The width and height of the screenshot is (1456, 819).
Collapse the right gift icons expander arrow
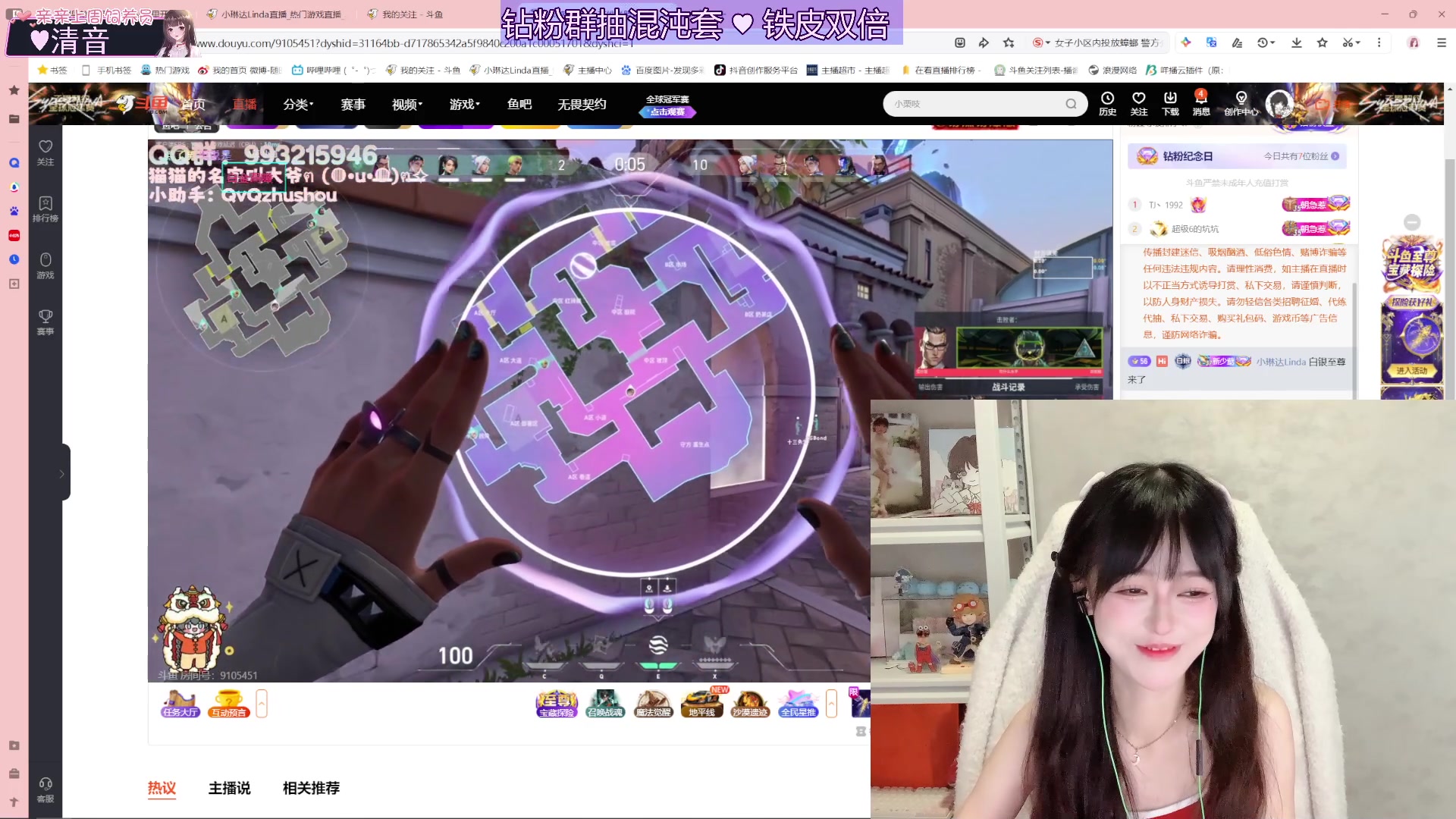[831, 704]
